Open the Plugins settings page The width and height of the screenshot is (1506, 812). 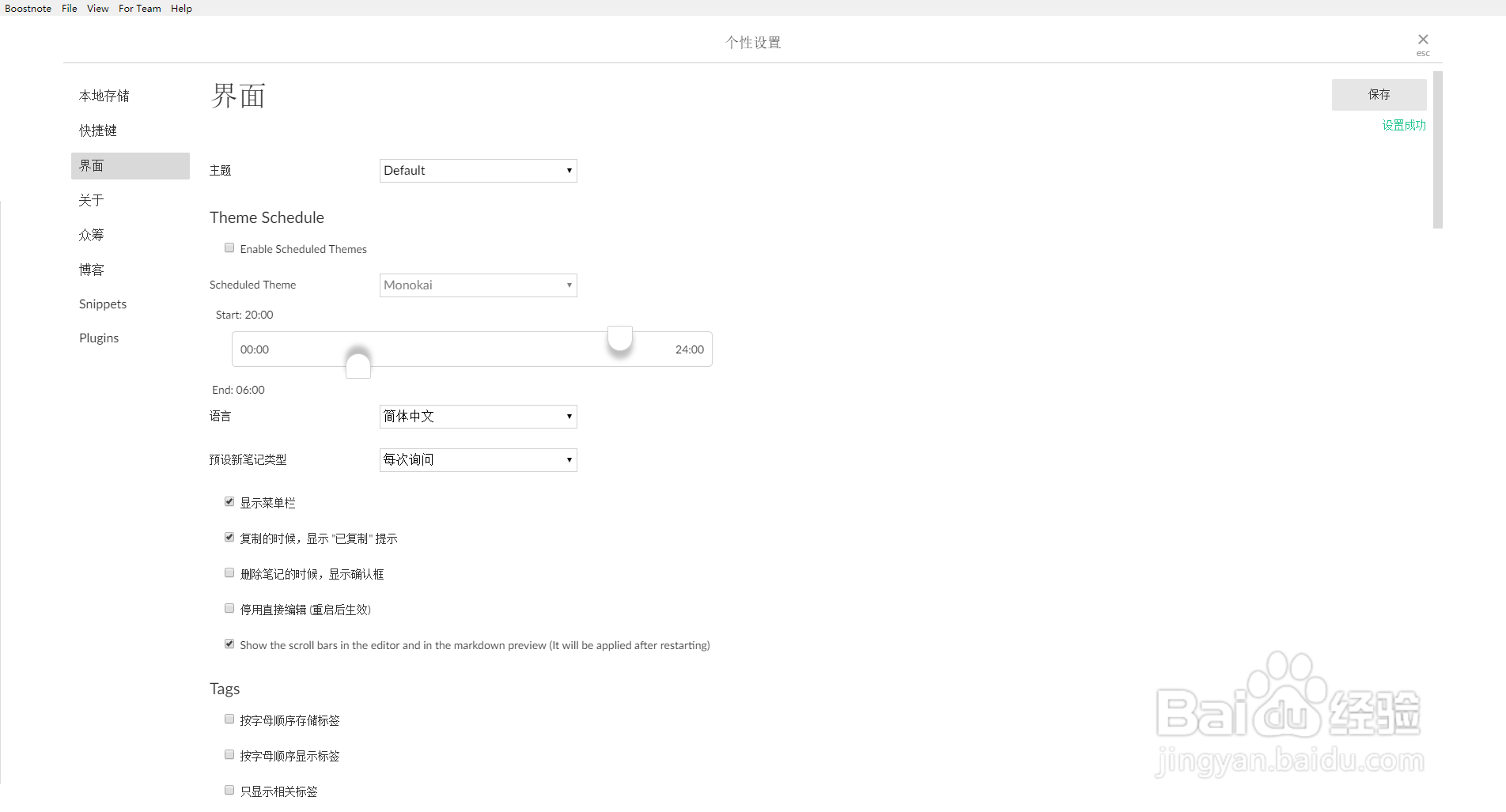tap(98, 337)
